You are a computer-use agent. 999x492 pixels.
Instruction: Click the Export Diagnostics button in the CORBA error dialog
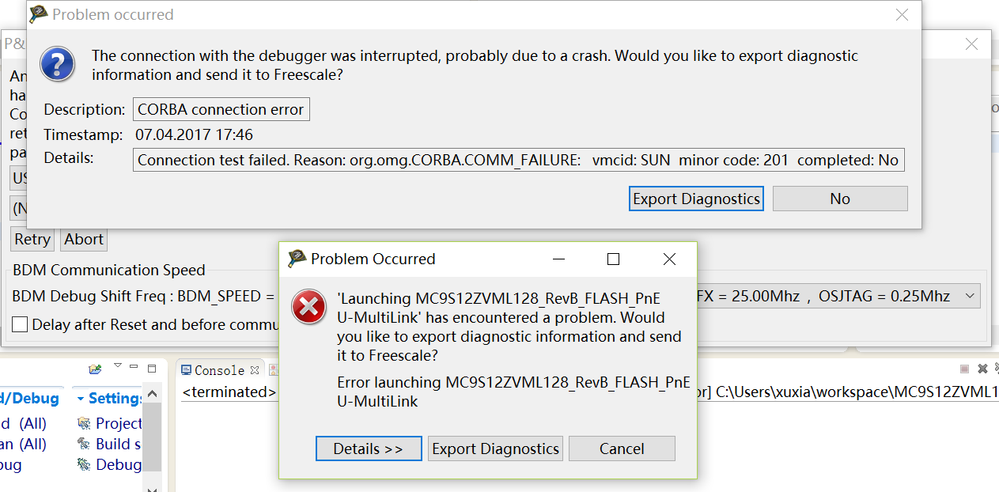click(x=696, y=199)
